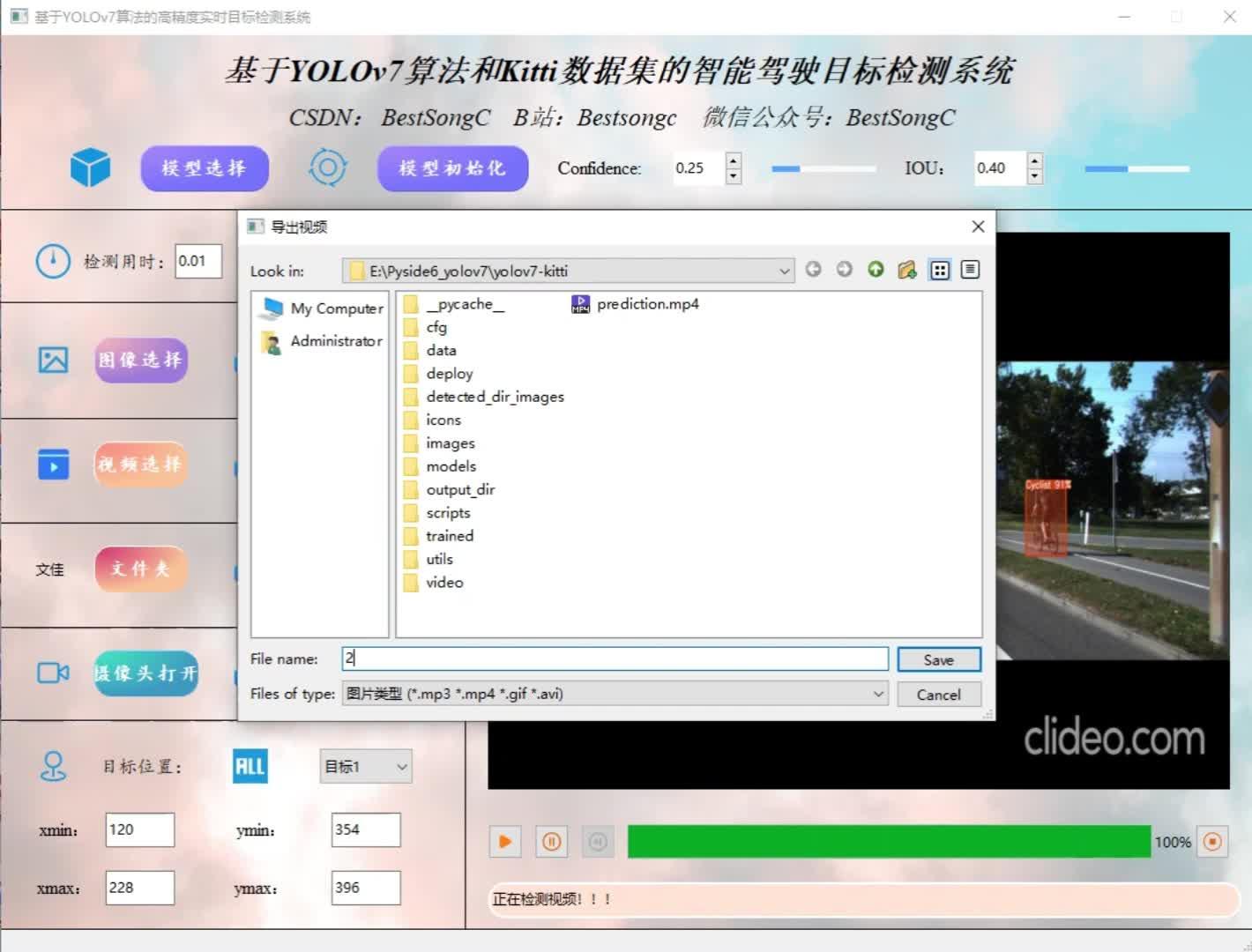Viewport: 1252px width, 952px height.
Task: Click the ALL targets icon
Action: (x=250, y=766)
